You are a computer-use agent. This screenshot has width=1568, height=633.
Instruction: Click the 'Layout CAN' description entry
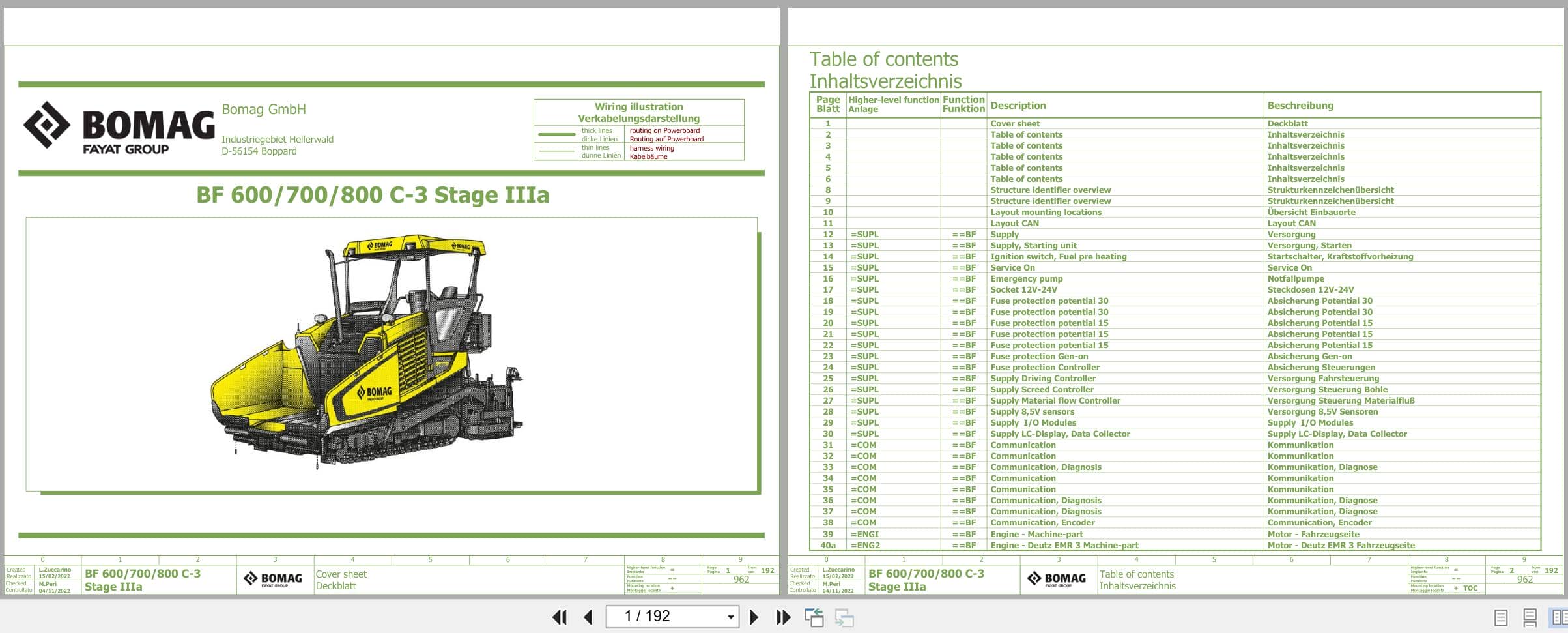(x=1014, y=223)
